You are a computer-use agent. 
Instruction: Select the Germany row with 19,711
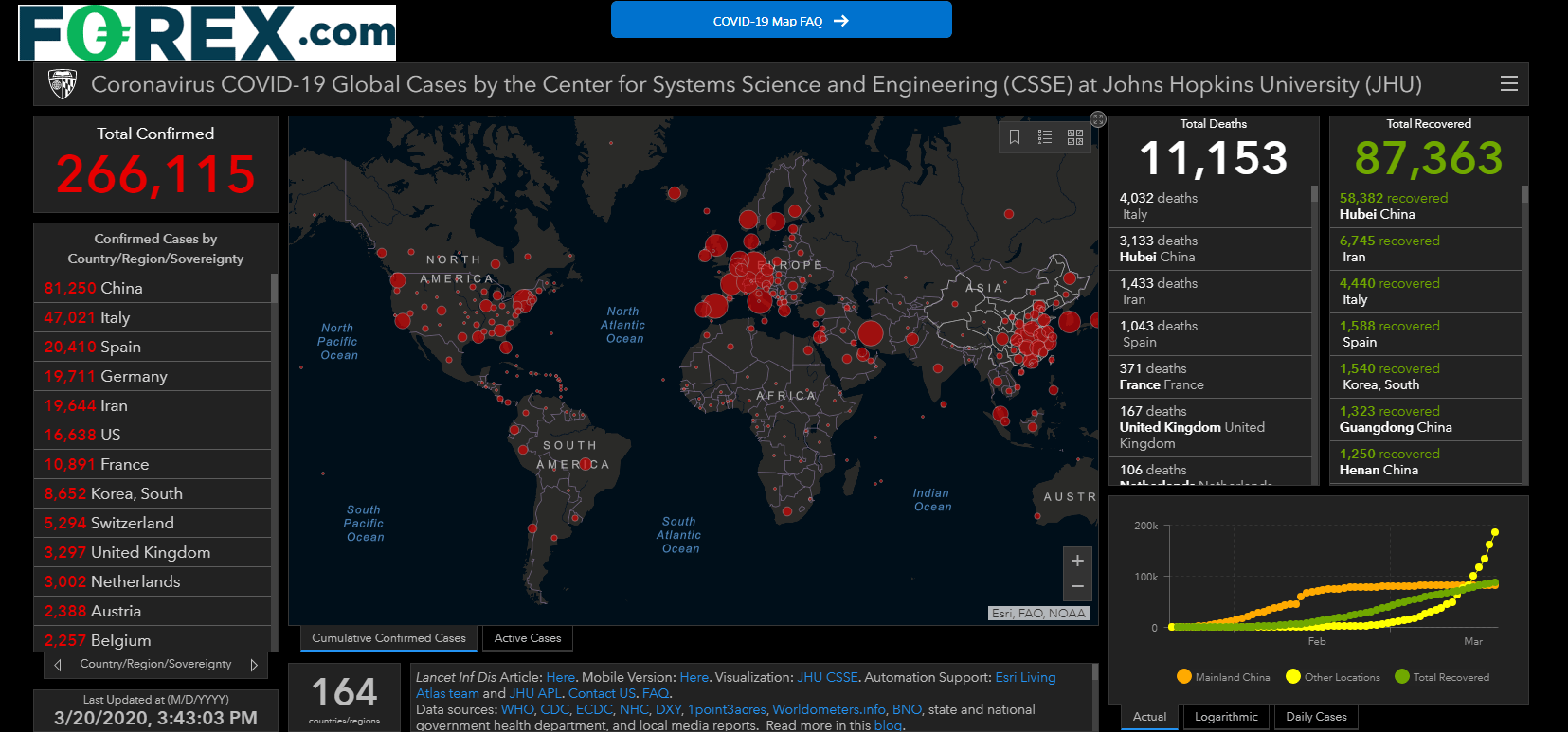click(153, 376)
